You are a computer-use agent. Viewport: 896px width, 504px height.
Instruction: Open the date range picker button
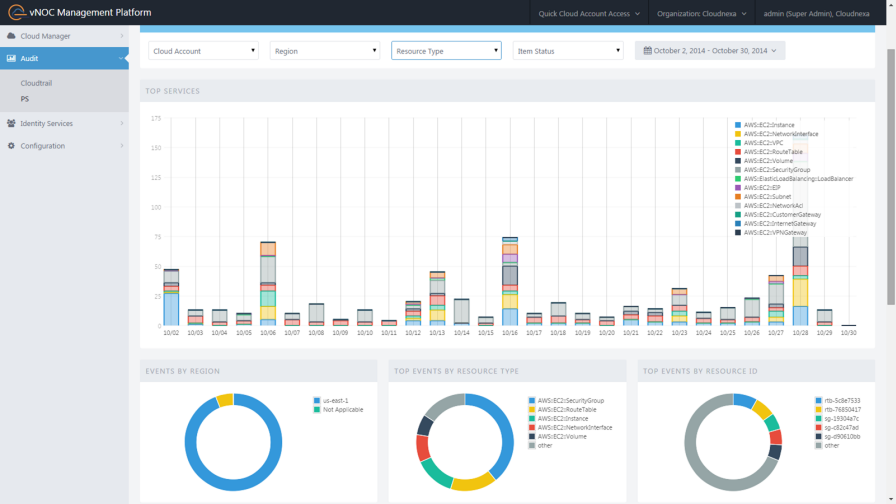point(710,50)
